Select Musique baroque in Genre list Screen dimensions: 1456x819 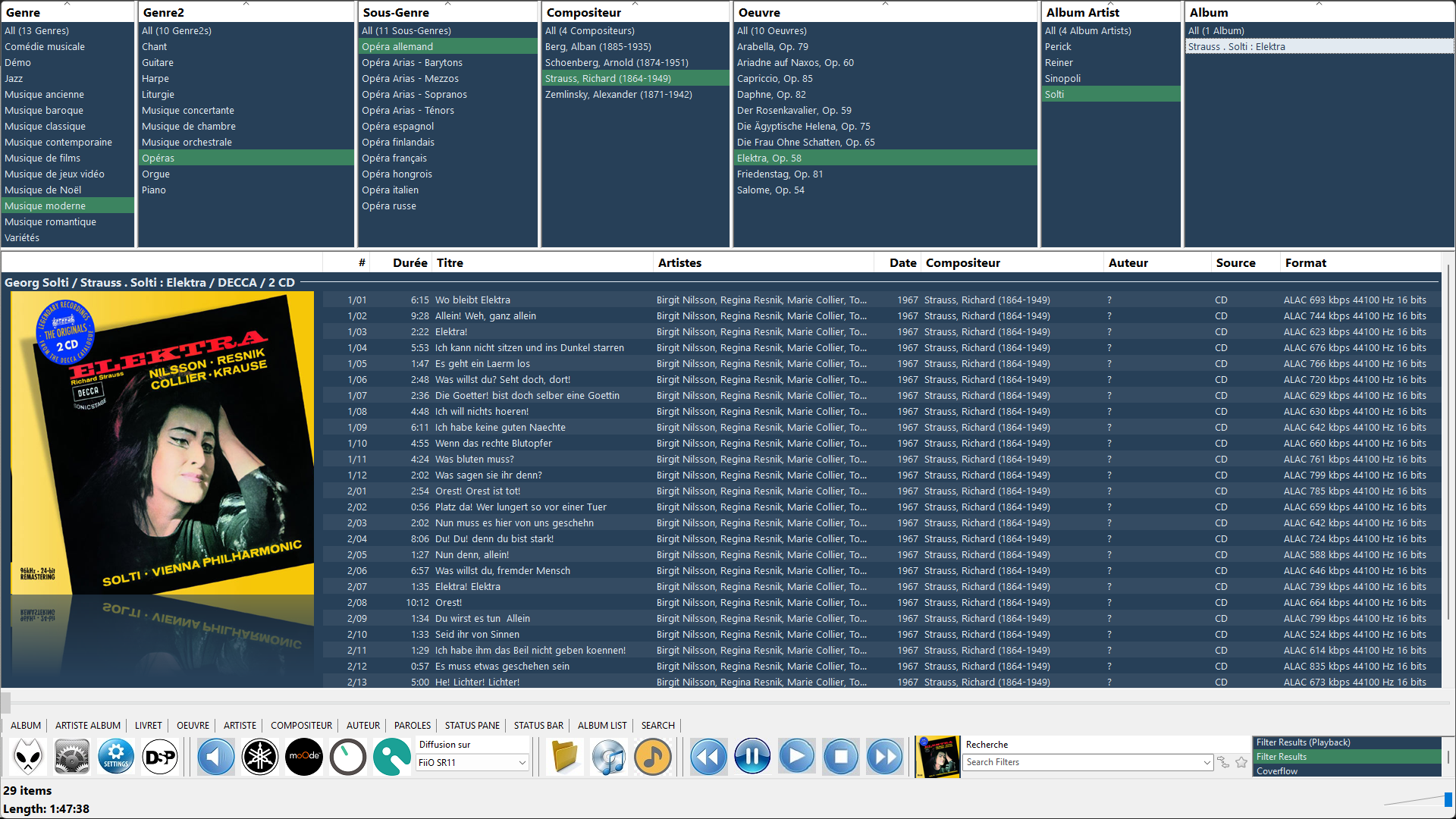[67, 110]
